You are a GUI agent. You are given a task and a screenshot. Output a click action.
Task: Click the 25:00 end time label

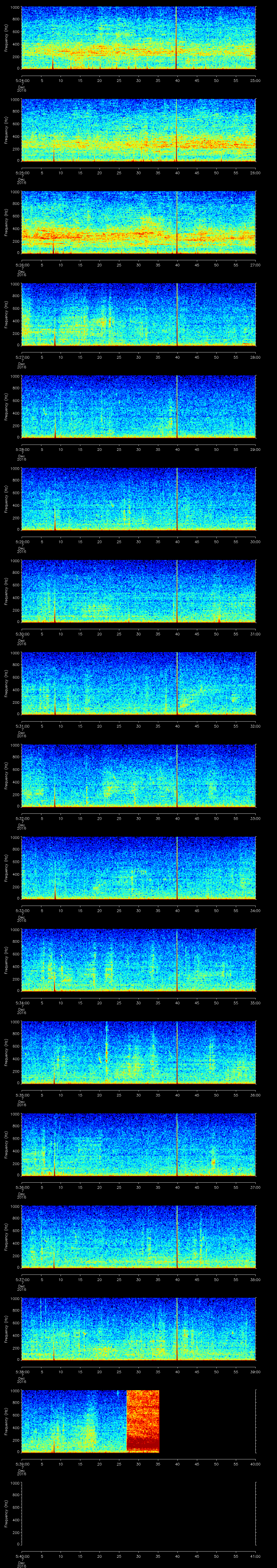[x=256, y=80]
